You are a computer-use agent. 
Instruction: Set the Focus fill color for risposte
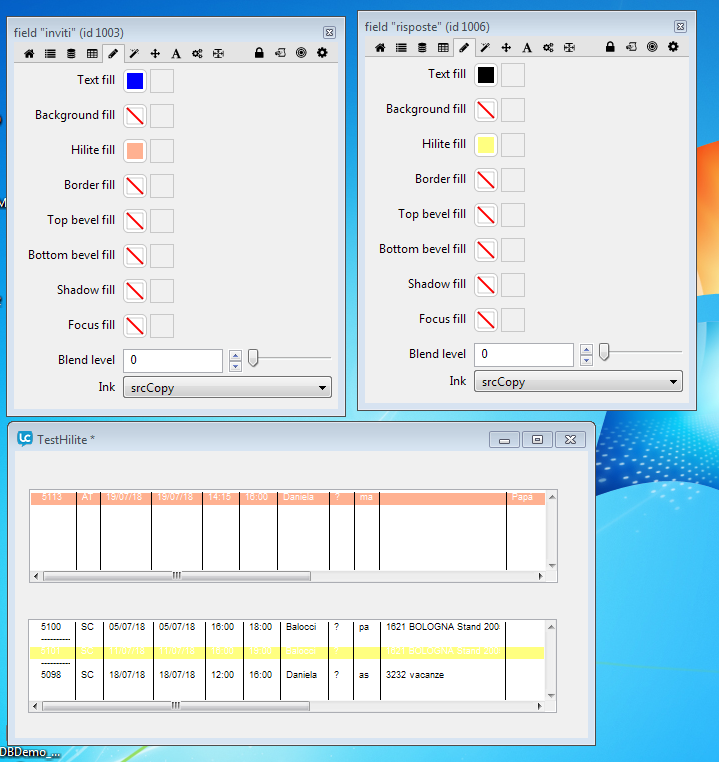486,320
